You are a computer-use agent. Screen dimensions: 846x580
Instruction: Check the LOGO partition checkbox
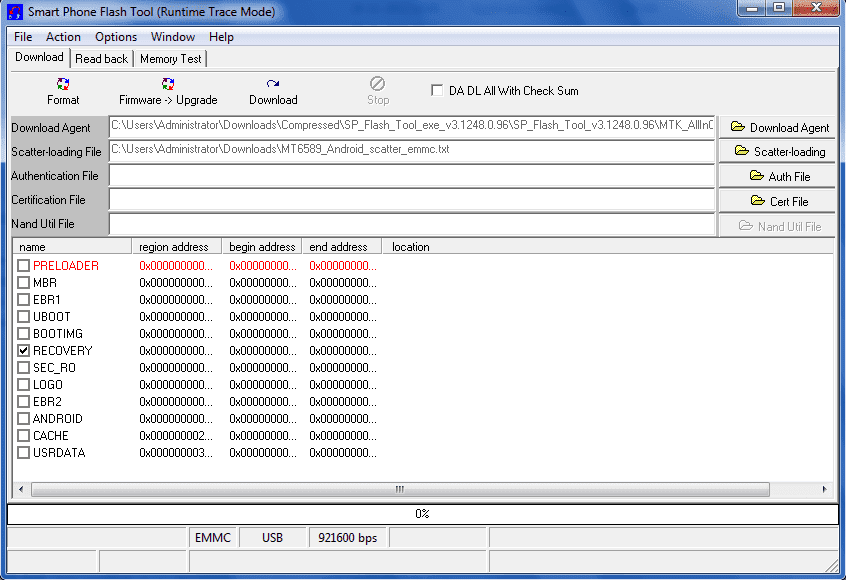(23, 384)
